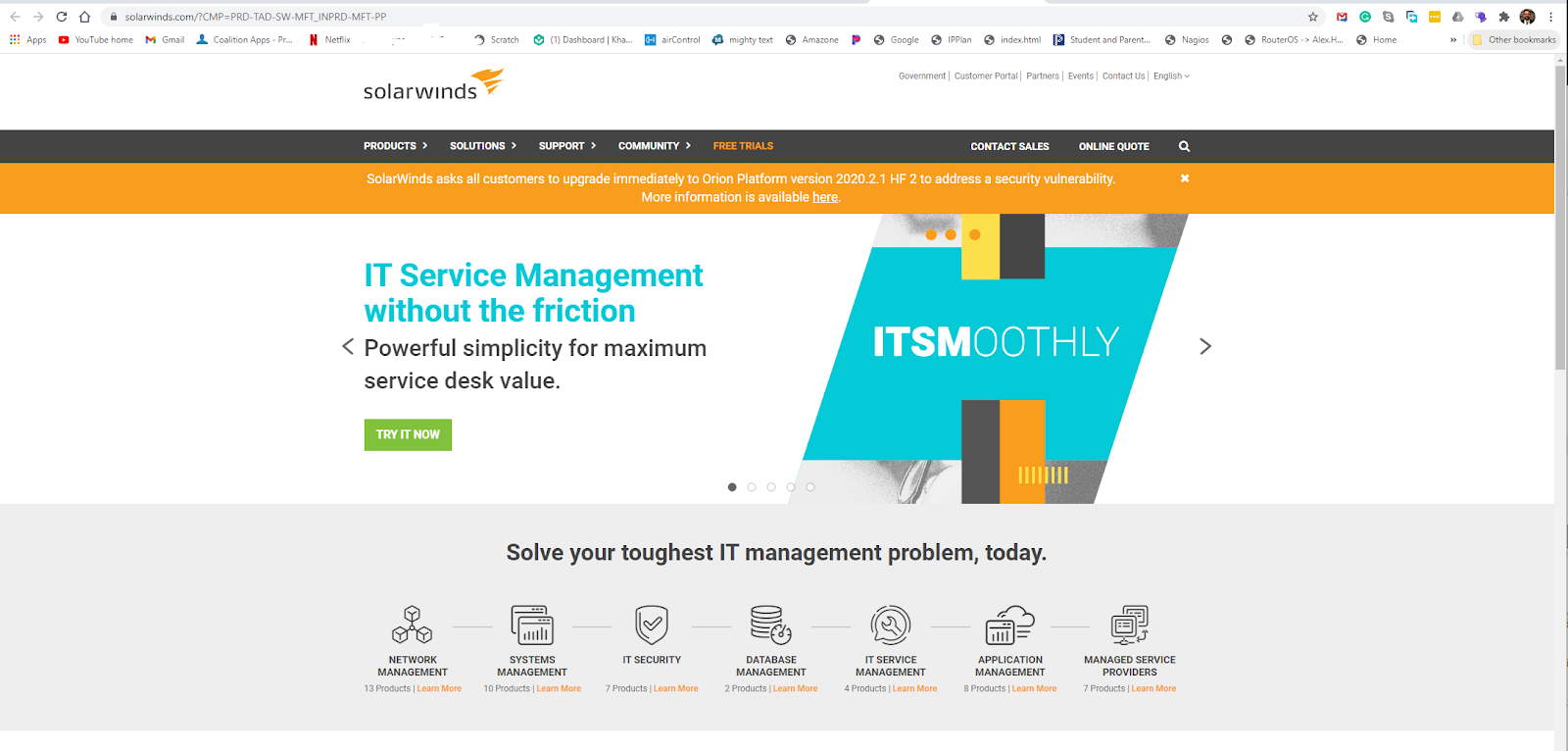This screenshot has width=1568, height=751.
Task: Go to next carousel slide
Action: tap(1205, 347)
